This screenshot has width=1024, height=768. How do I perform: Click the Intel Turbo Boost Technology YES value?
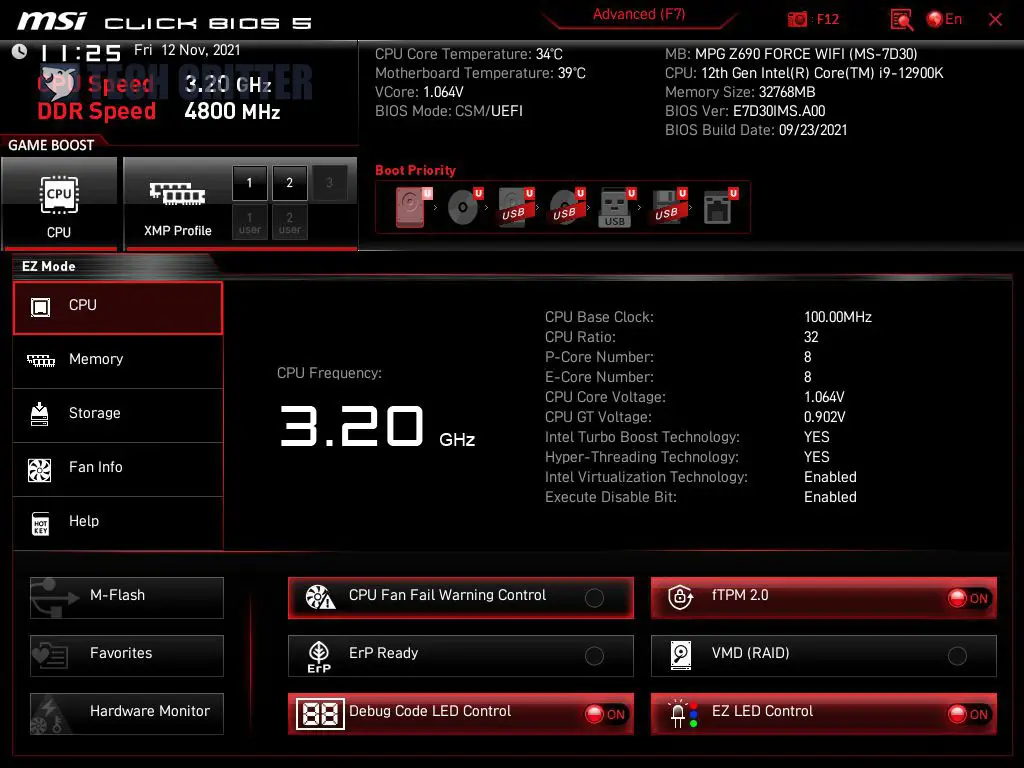click(817, 438)
